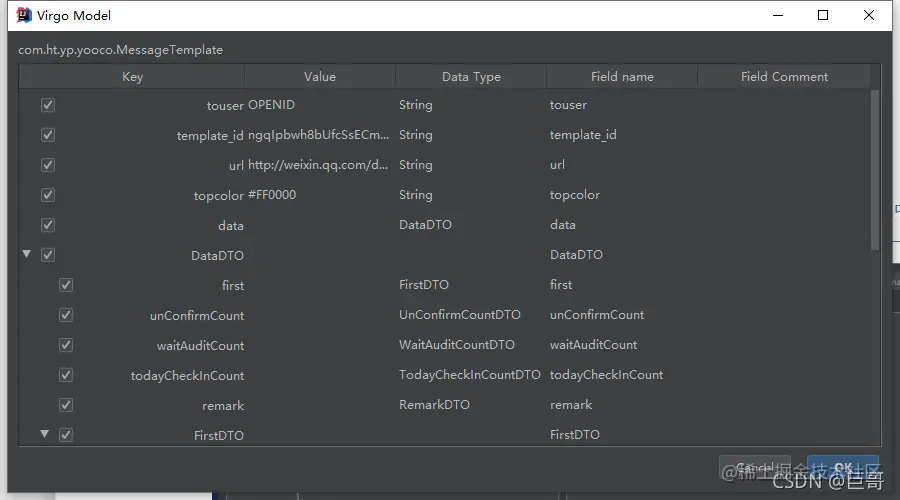The image size is (900, 500).
Task: Close the Virgo Model dialog
Action: 868,15
